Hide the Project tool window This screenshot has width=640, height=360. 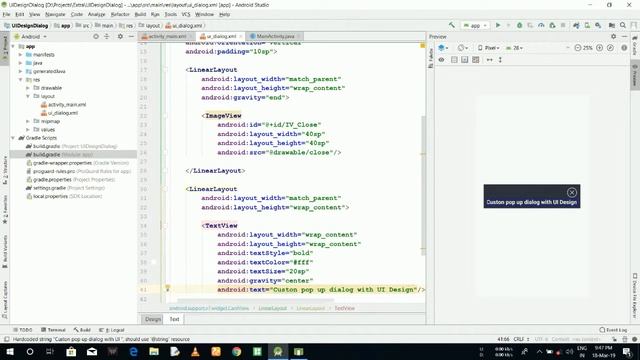tap(131, 36)
